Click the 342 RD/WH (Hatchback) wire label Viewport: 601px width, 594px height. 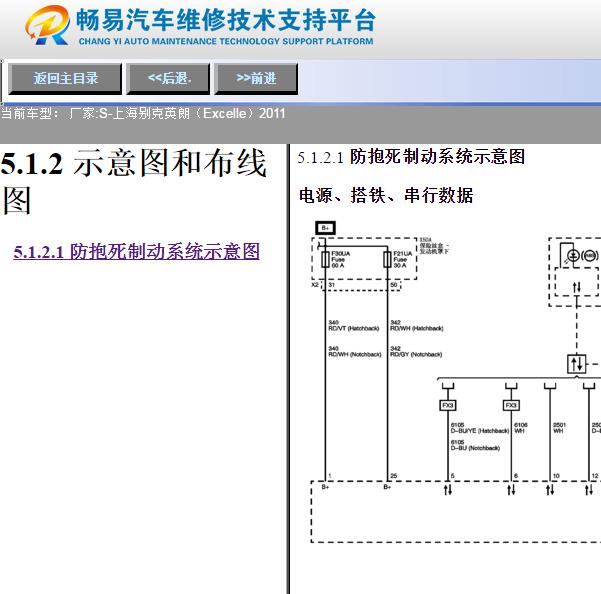point(417,326)
